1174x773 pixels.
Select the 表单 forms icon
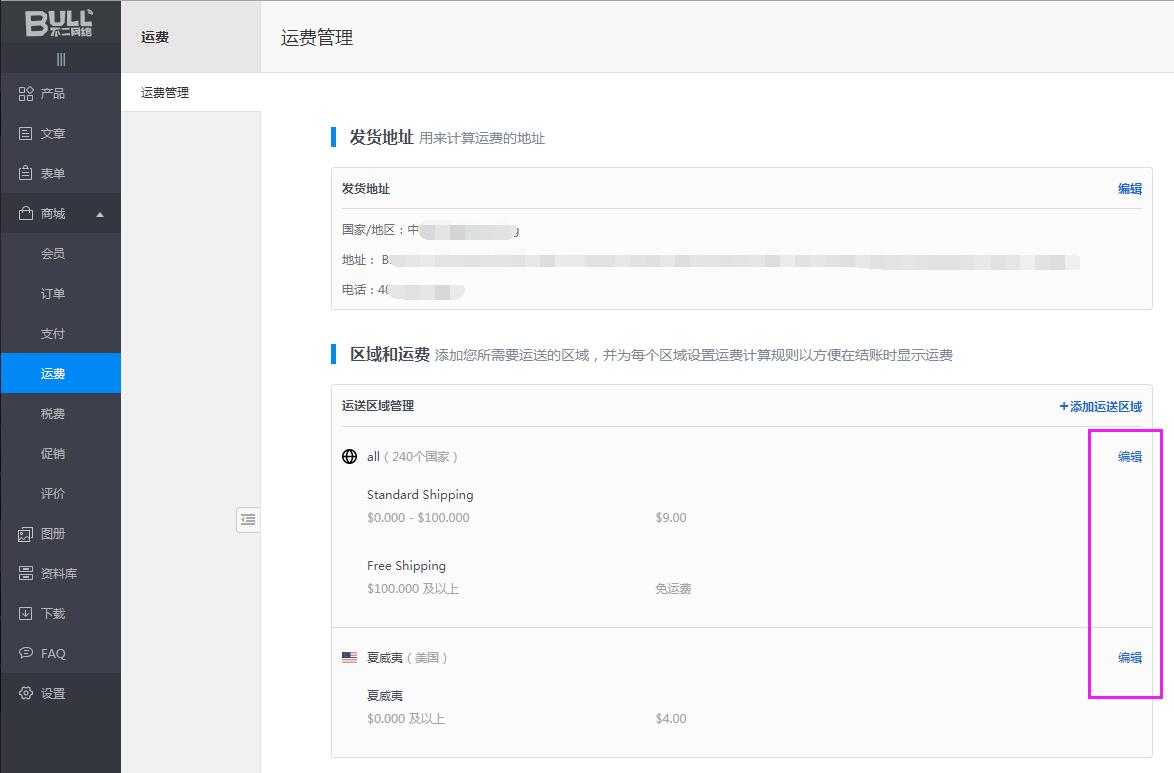click(x=26, y=173)
